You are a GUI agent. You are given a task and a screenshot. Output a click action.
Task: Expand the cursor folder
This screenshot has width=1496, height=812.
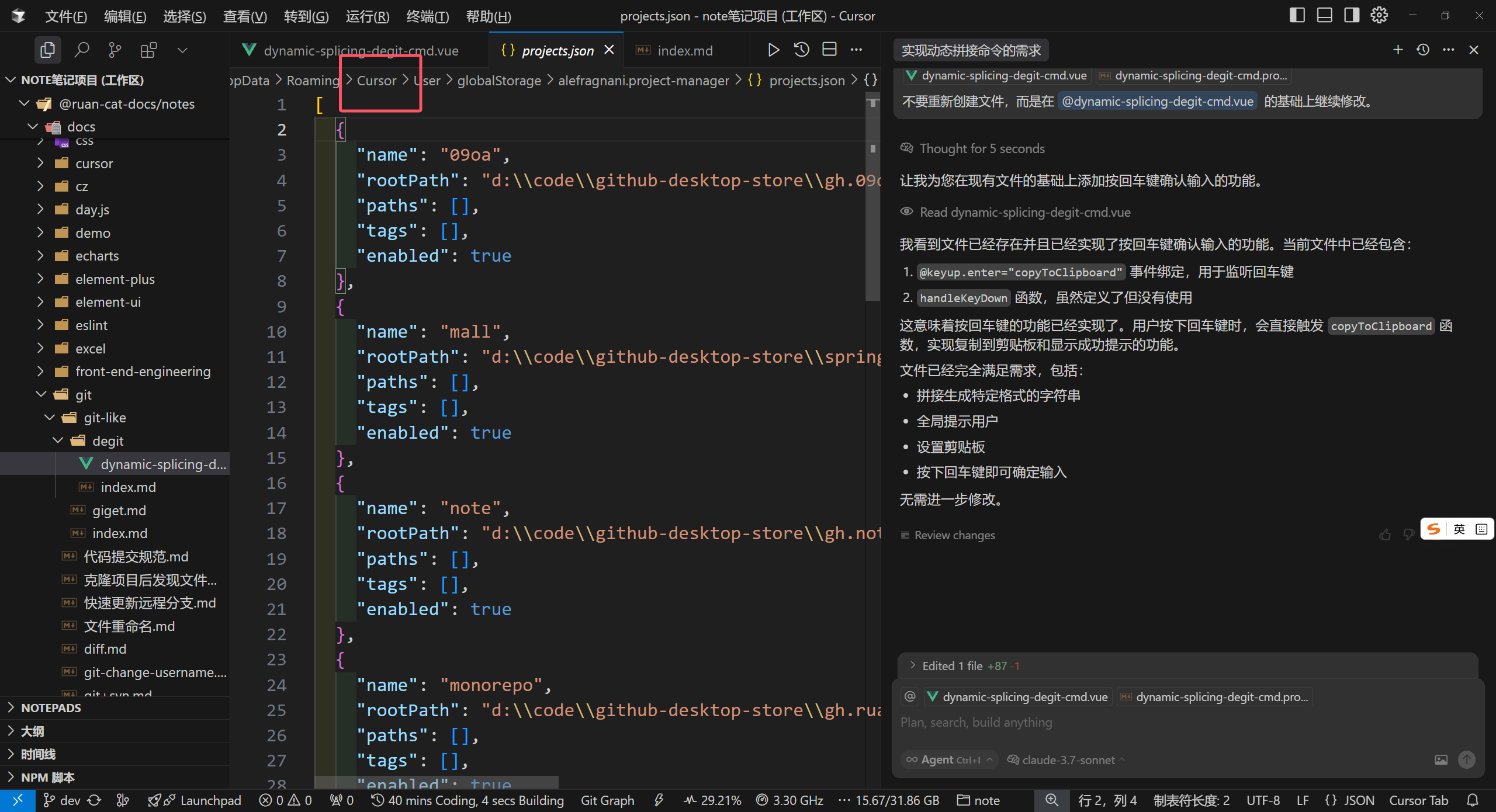click(116, 164)
